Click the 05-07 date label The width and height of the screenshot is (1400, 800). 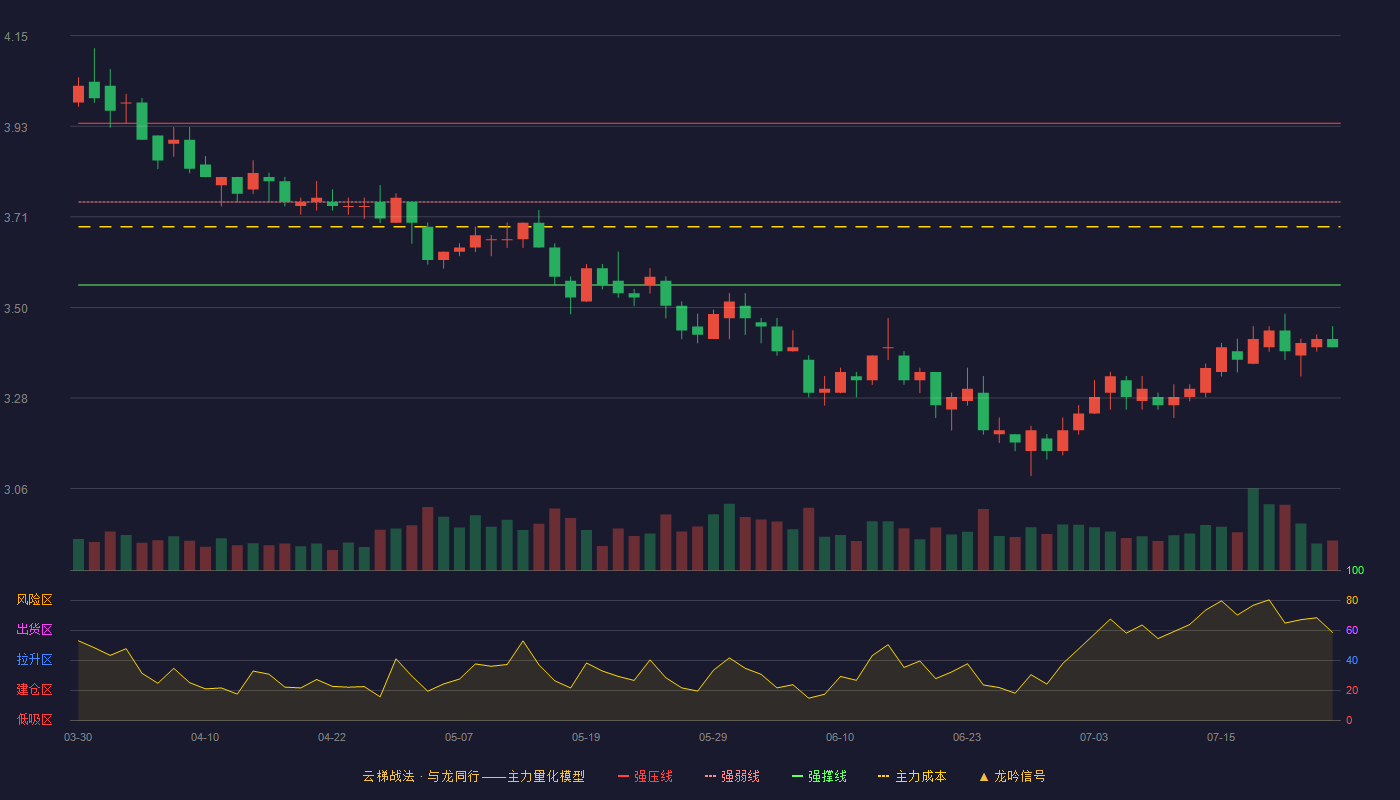point(459,737)
